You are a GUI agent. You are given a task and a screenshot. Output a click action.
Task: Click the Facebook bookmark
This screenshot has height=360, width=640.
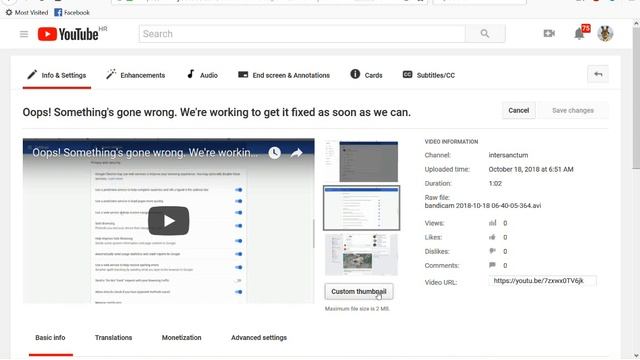point(72,13)
